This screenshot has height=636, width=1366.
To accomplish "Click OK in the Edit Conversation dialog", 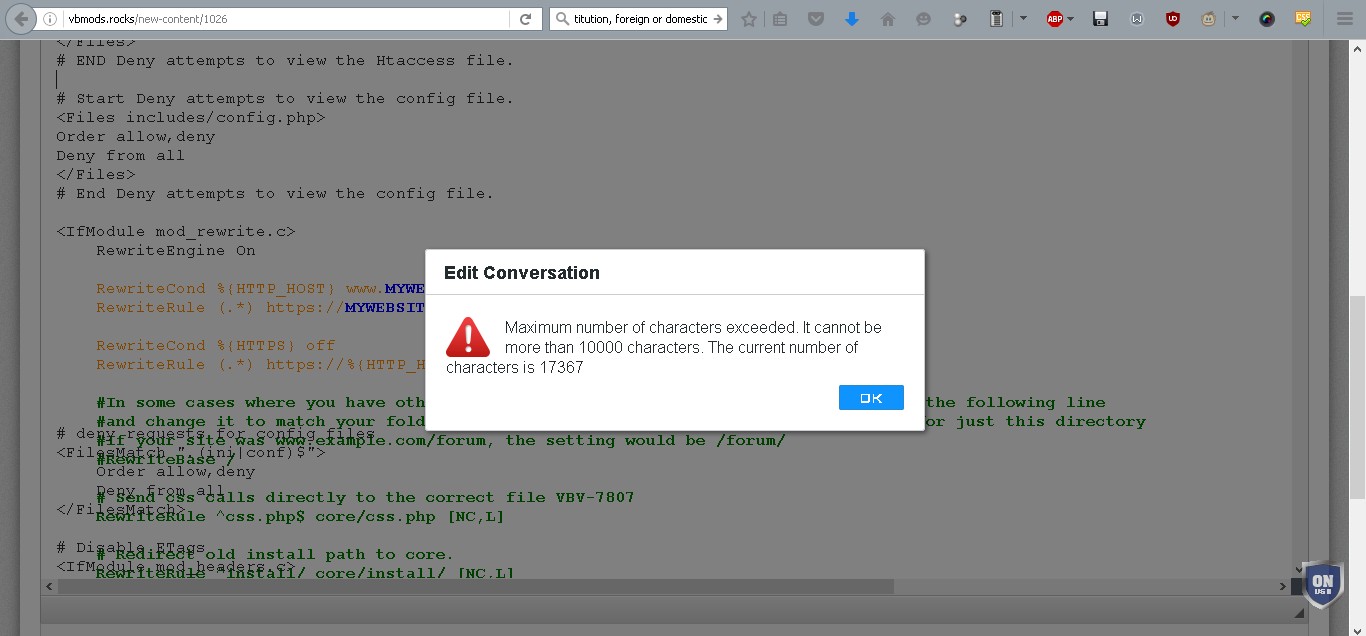I will pos(871,397).
